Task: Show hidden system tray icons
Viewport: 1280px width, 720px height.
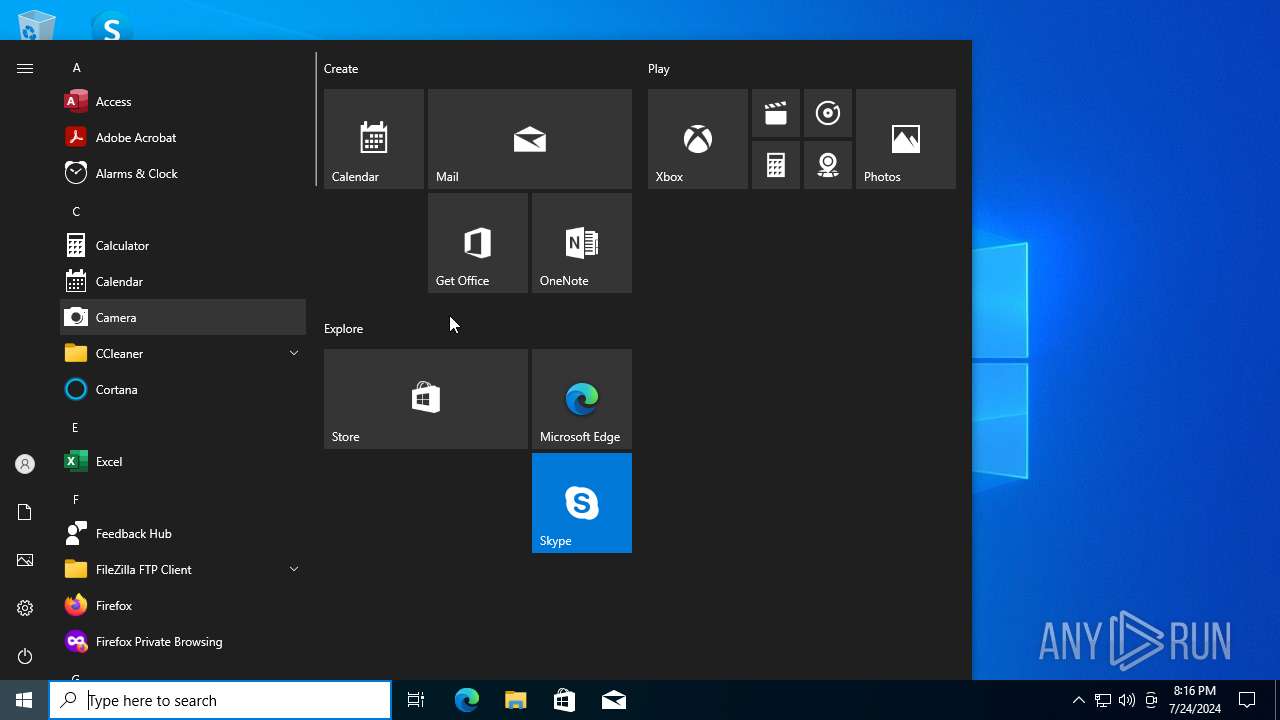Action: (1078, 700)
